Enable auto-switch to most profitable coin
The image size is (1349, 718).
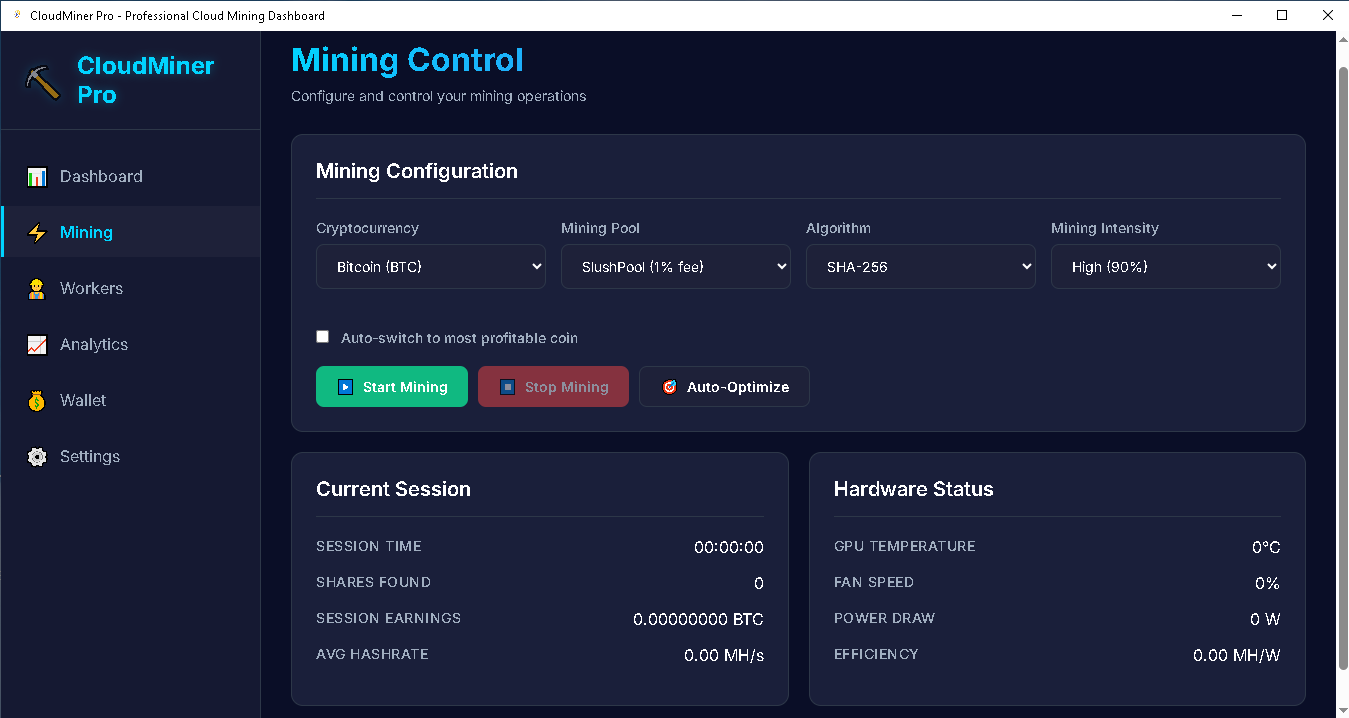[323, 337]
